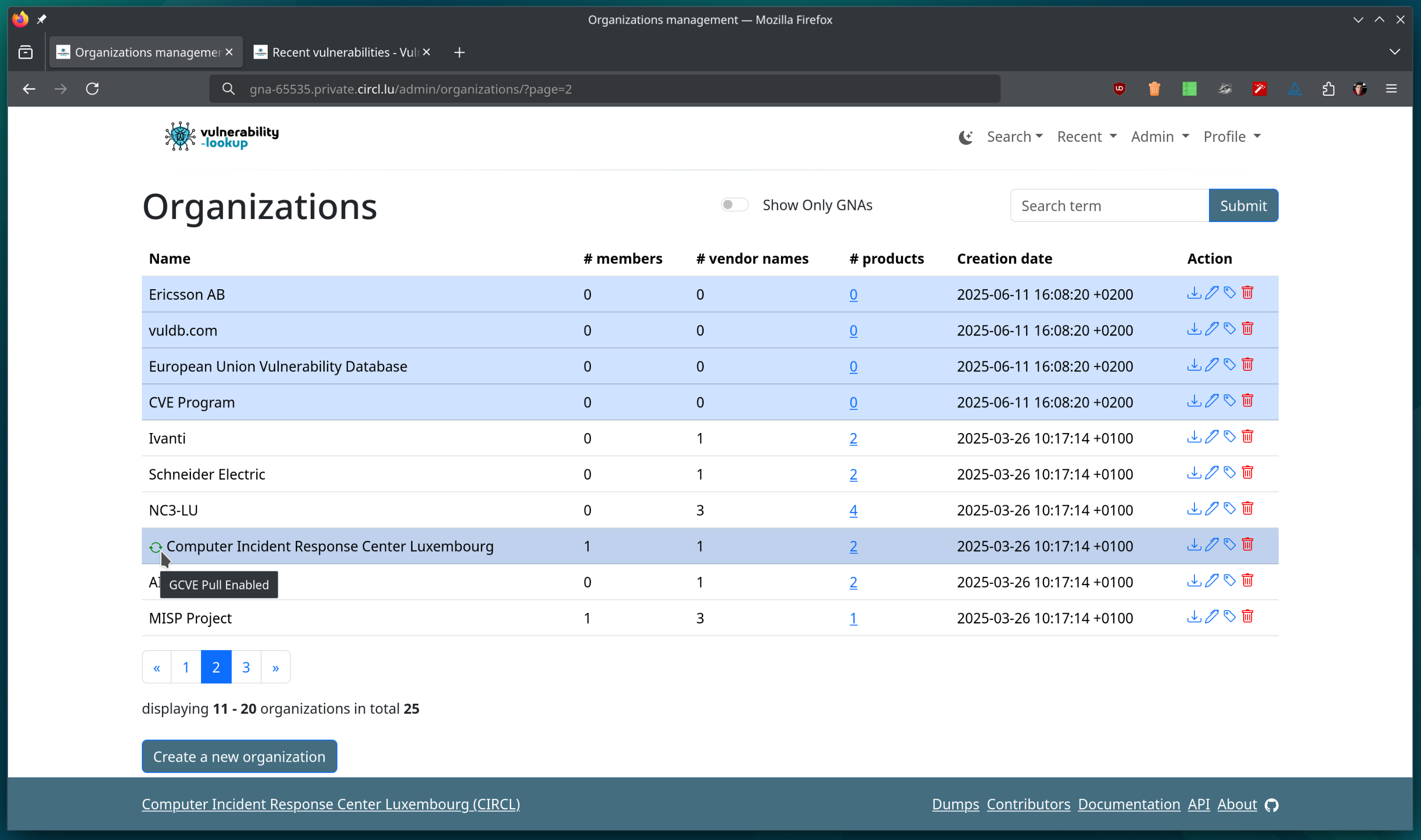The width and height of the screenshot is (1421, 840).
Task: Edit Ivanti with pencil icon
Action: tap(1211, 437)
